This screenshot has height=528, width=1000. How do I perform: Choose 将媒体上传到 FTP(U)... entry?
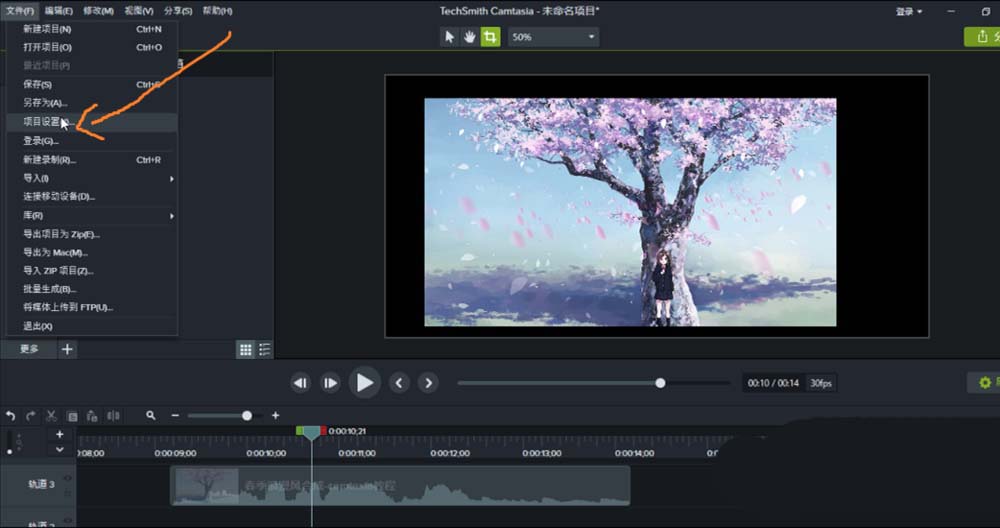pyautogui.click(x=92, y=307)
